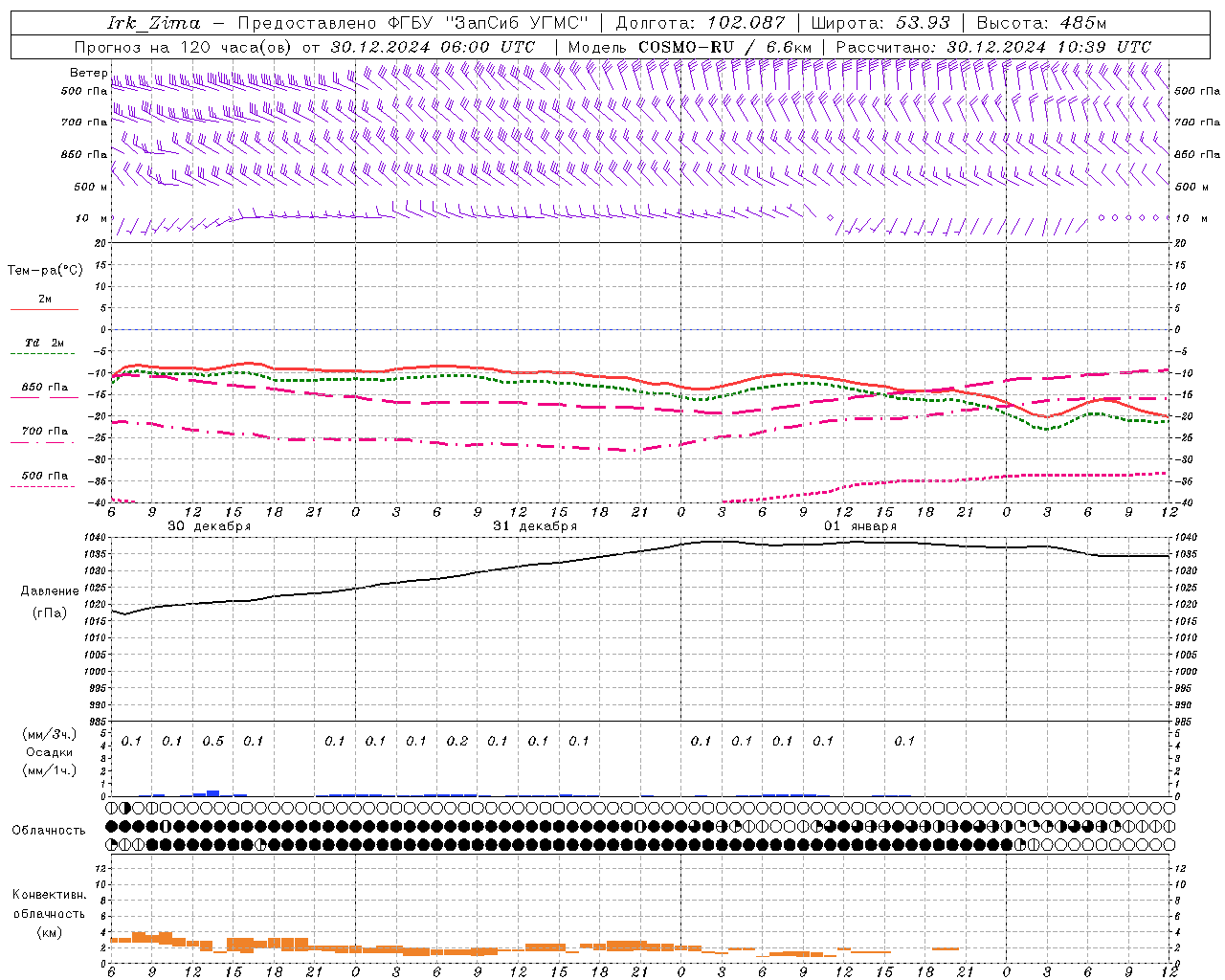
Task: Click 'Предоставлено ФГБУ "ЗапСиб УГМС"' text
Action: point(412,23)
